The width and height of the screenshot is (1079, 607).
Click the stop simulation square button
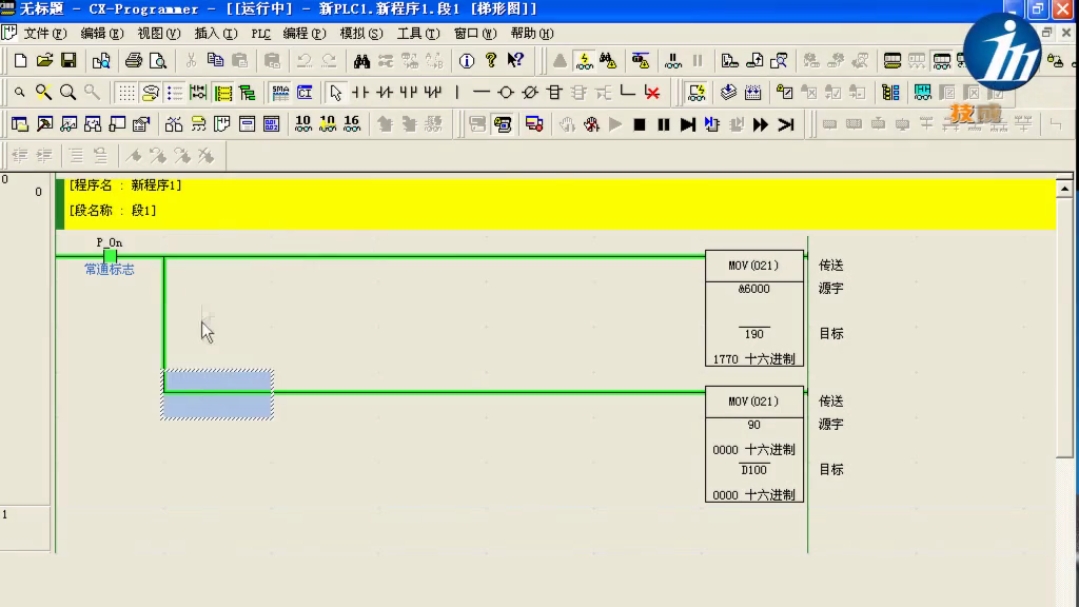(x=639, y=125)
